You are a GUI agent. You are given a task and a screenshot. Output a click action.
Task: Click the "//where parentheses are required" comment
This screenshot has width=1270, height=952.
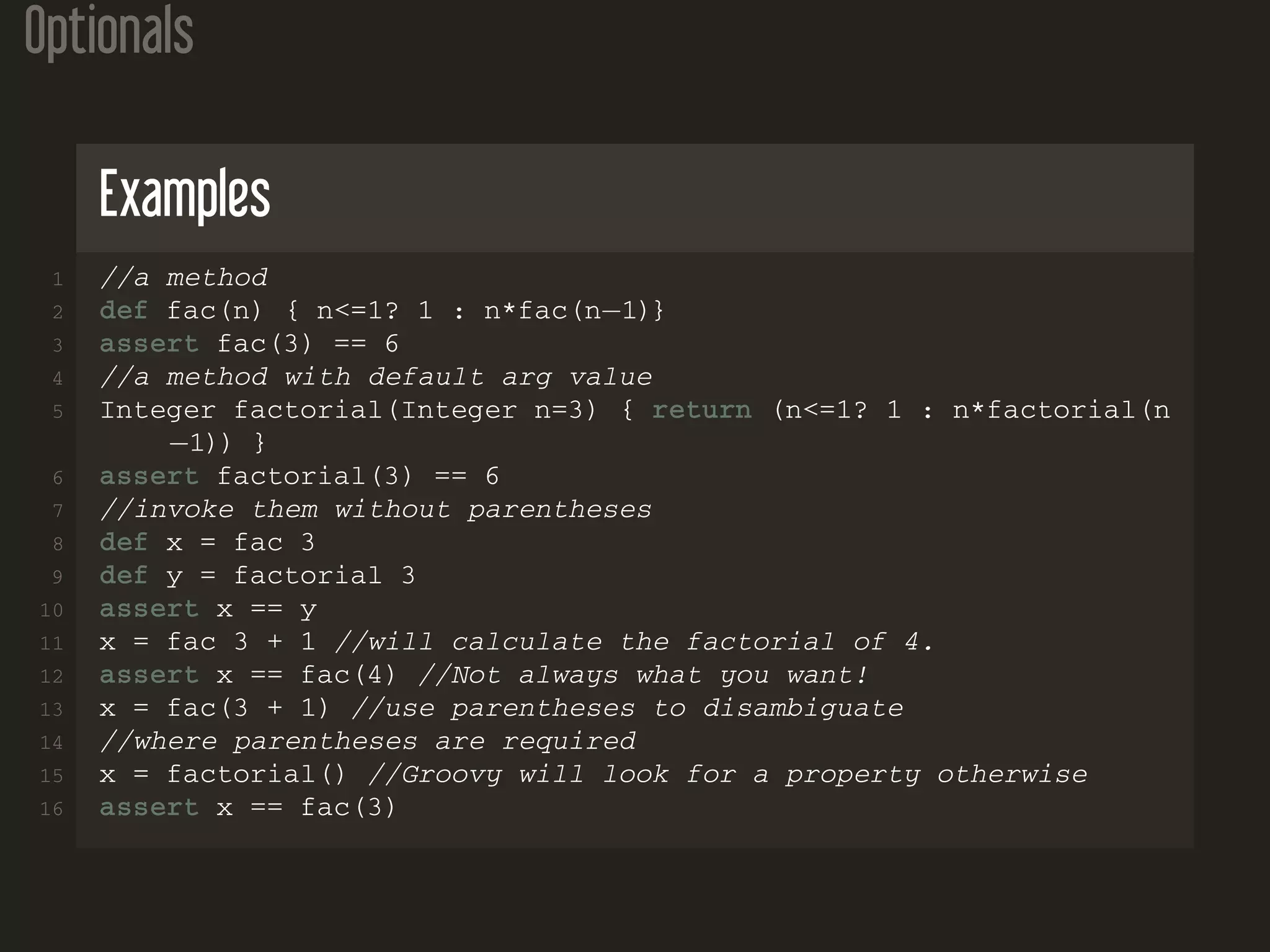[x=368, y=741]
